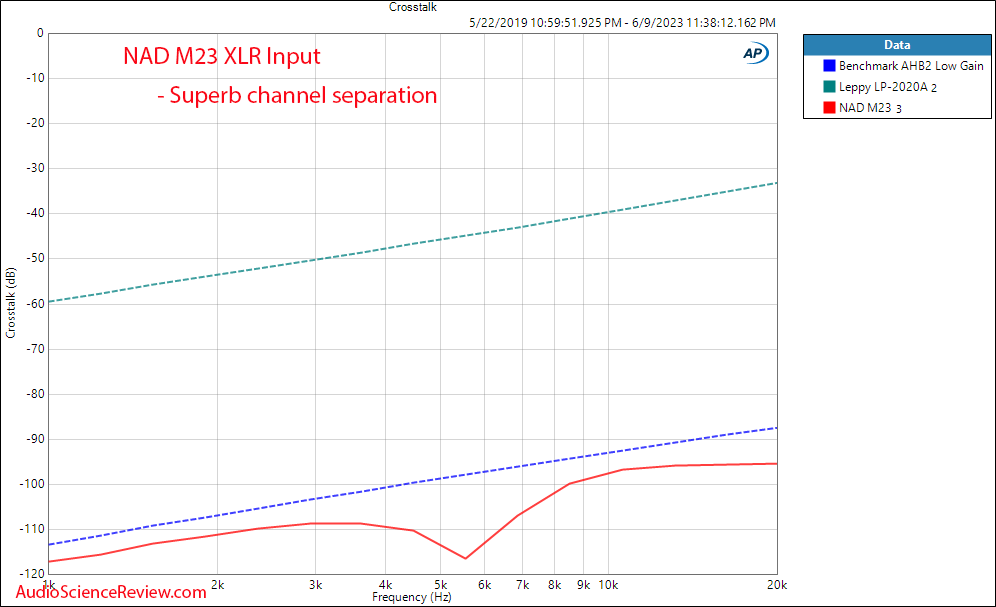The image size is (996, 607).
Task: Click the -10 dB axis tick label
Action: (x=35, y=78)
